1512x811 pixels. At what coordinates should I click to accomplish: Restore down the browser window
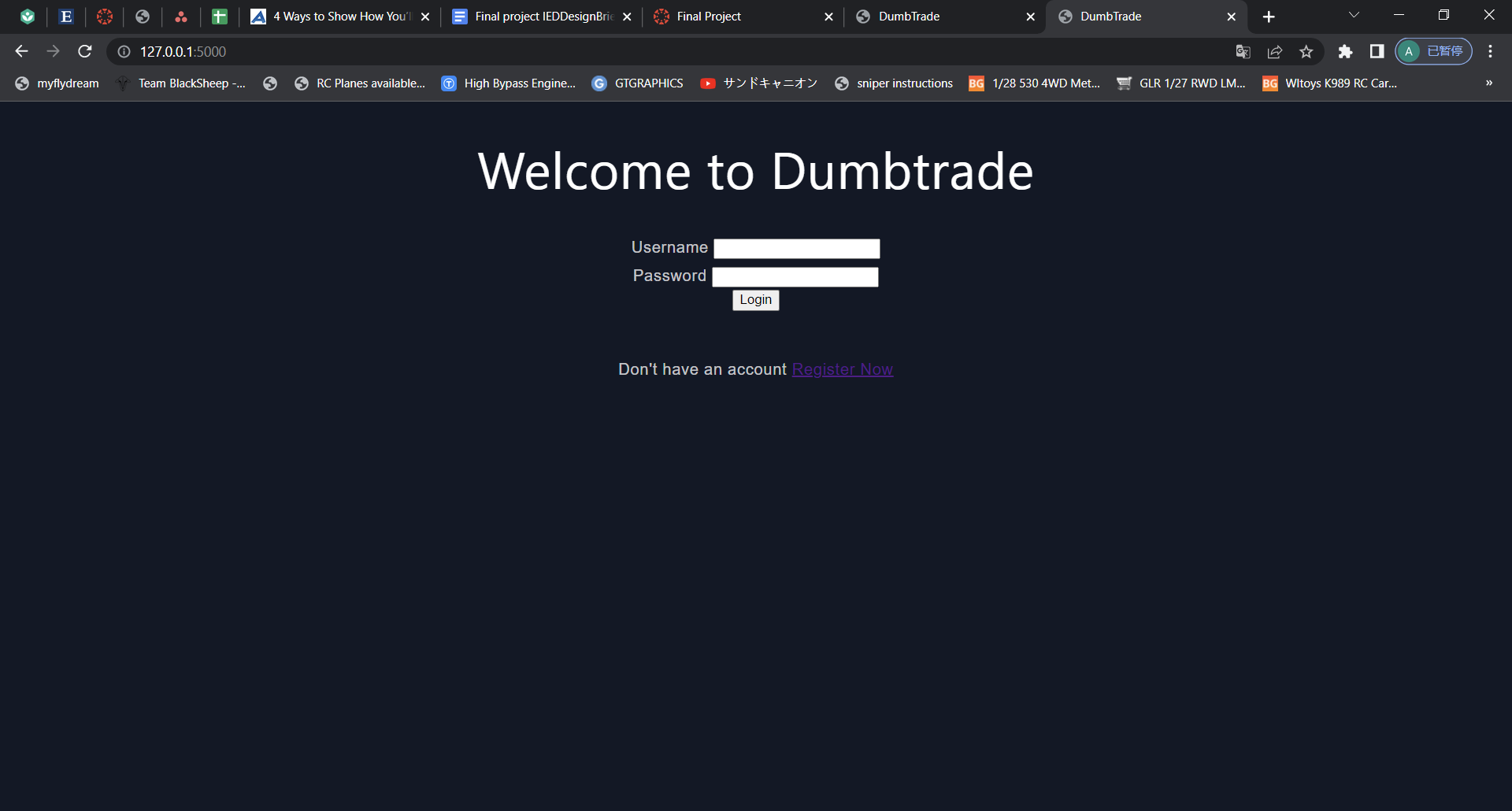coord(1443,15)
